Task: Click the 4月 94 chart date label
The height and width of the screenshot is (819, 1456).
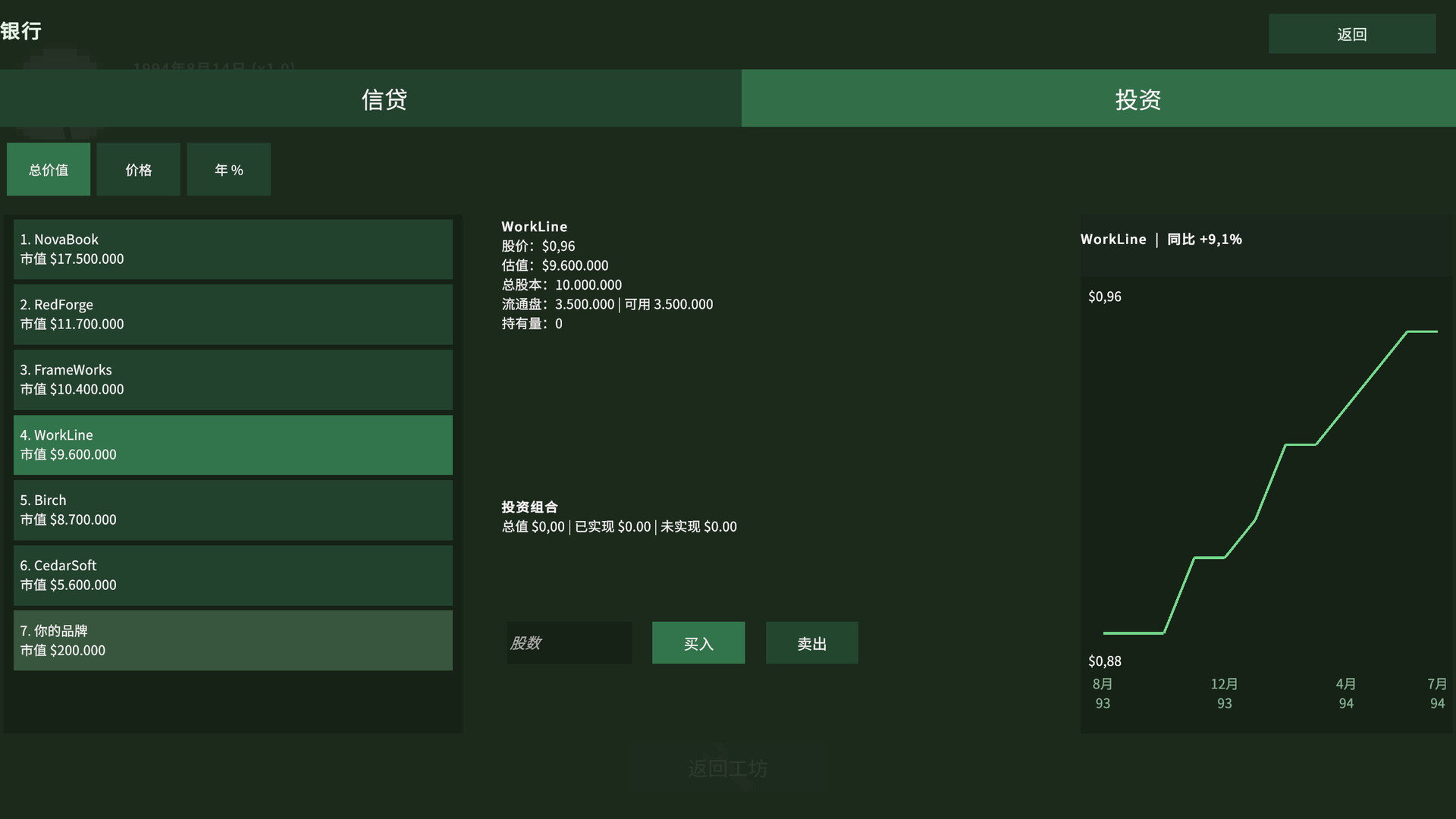Action: (x=1346, y=693)
